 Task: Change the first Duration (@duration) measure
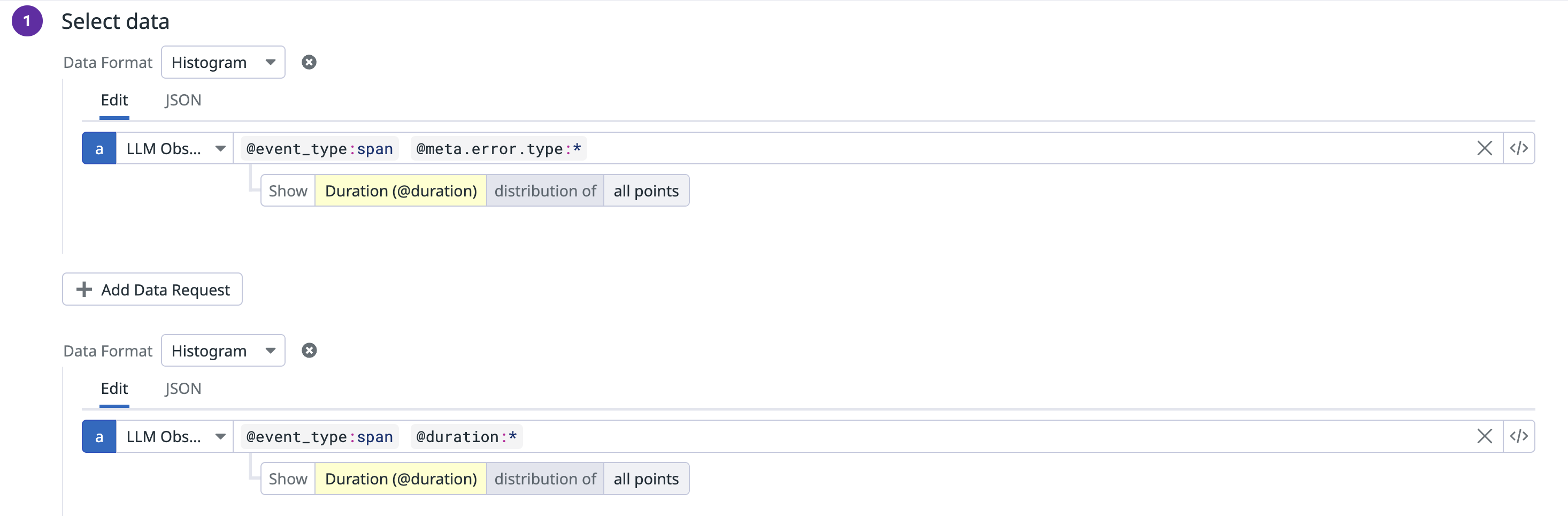tap(401, 191)
